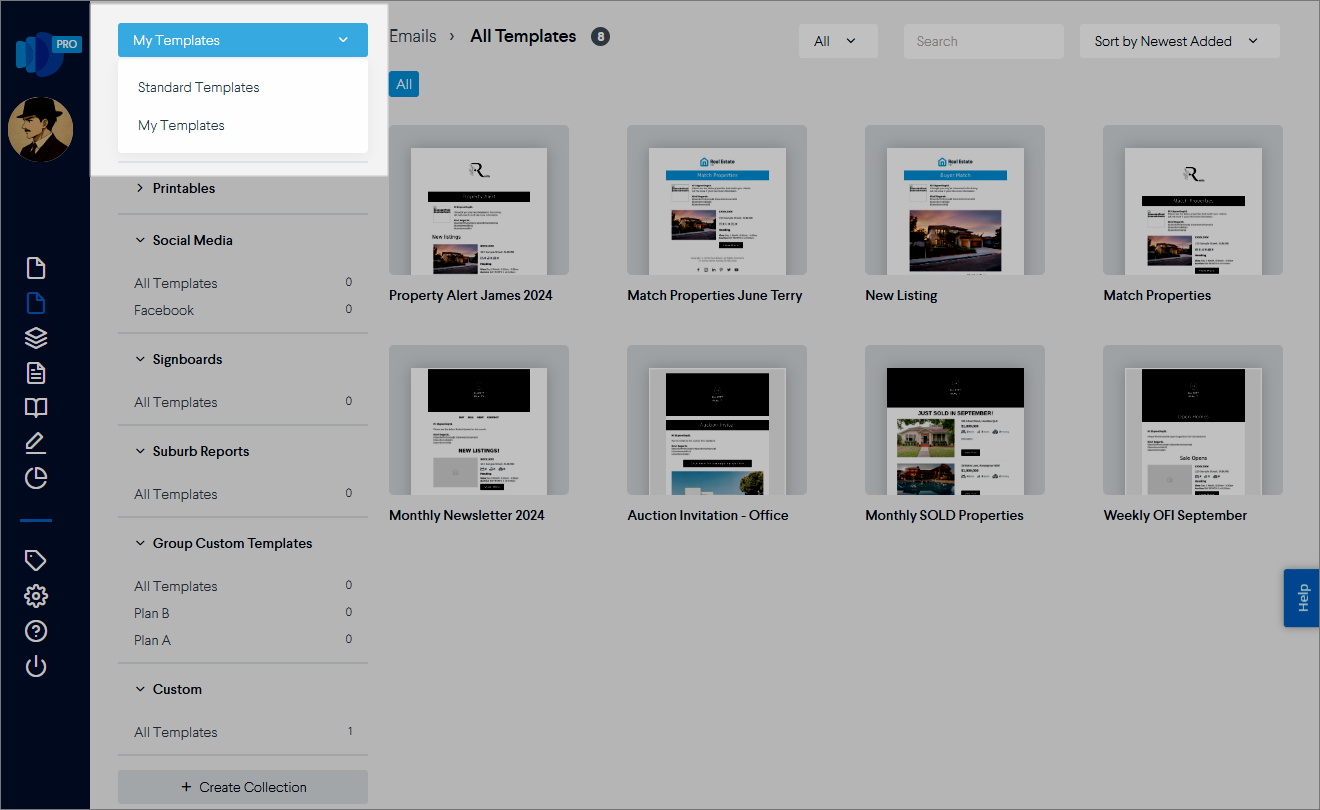Collapse the Suburb Reports section
Image resolution: width=1320 pixels, height=810 pixels.
tap(192, 451)
